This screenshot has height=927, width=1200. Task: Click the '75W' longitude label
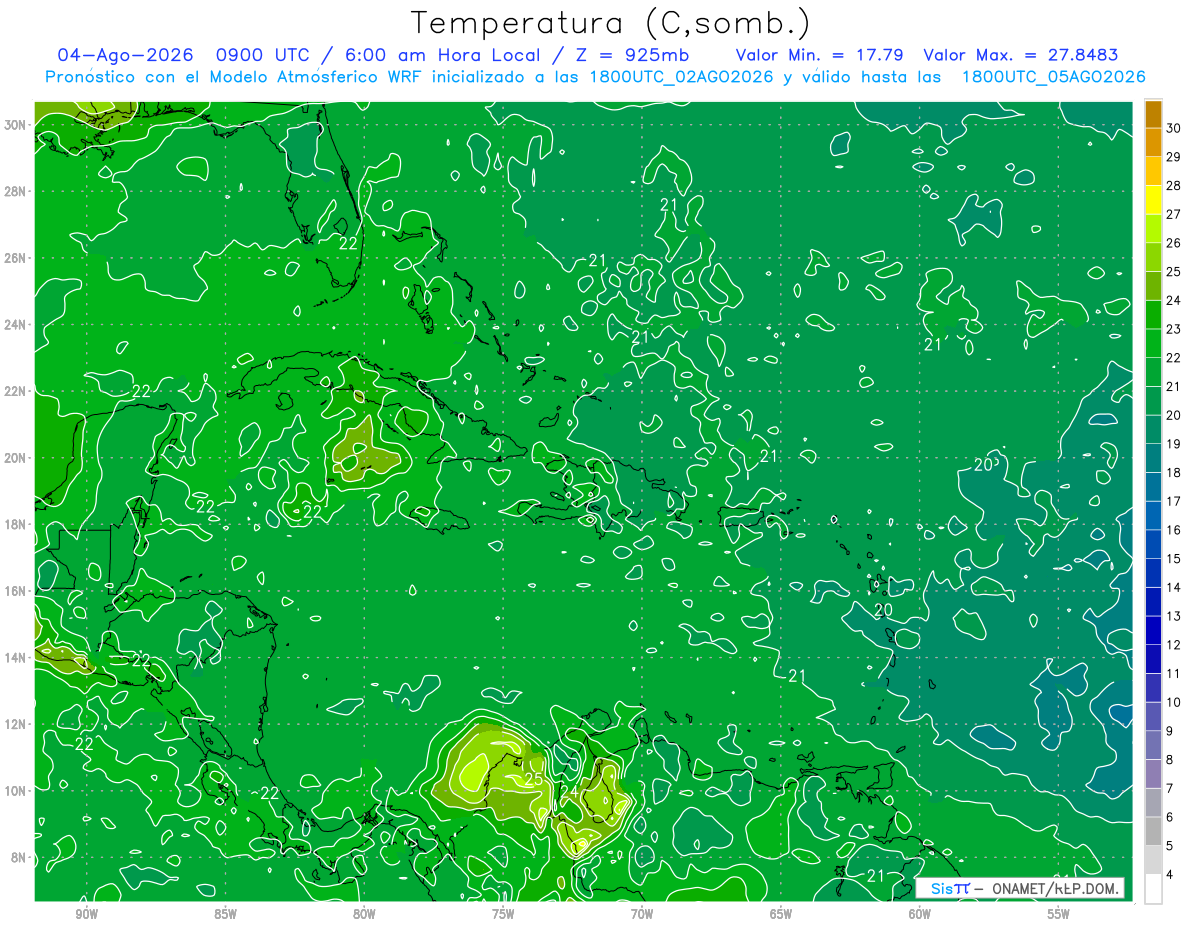(503, 913)
